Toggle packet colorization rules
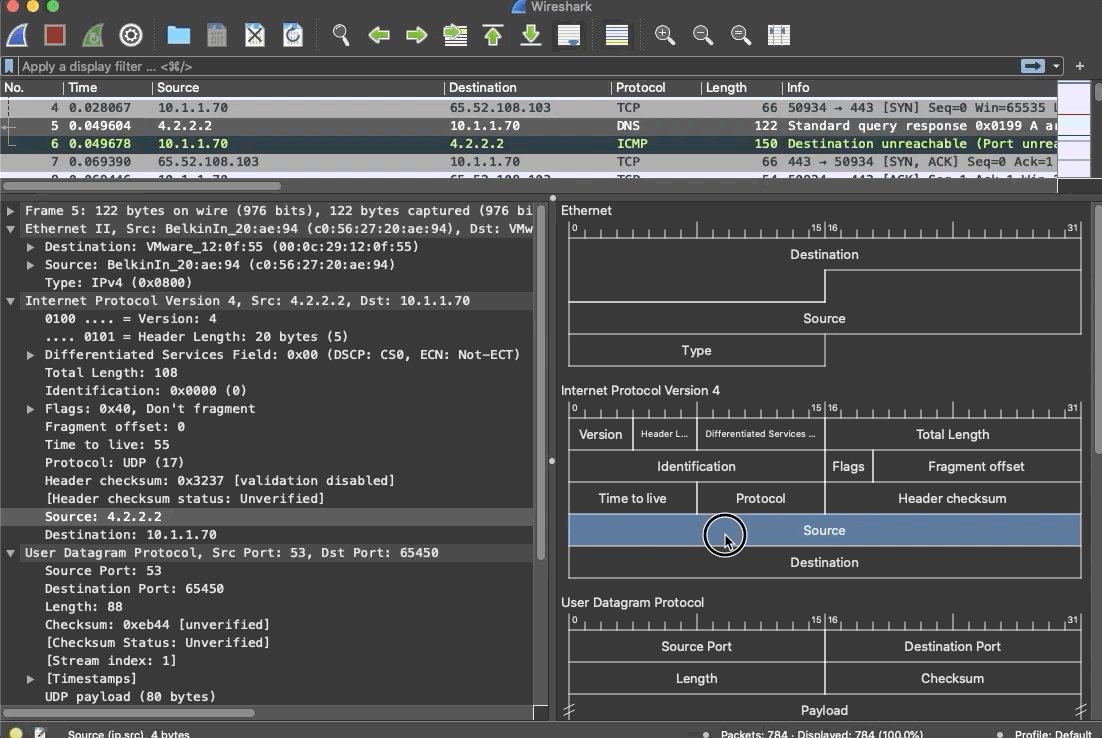The height and width of the screenshot is (738, 1102). tap(616, 34)
